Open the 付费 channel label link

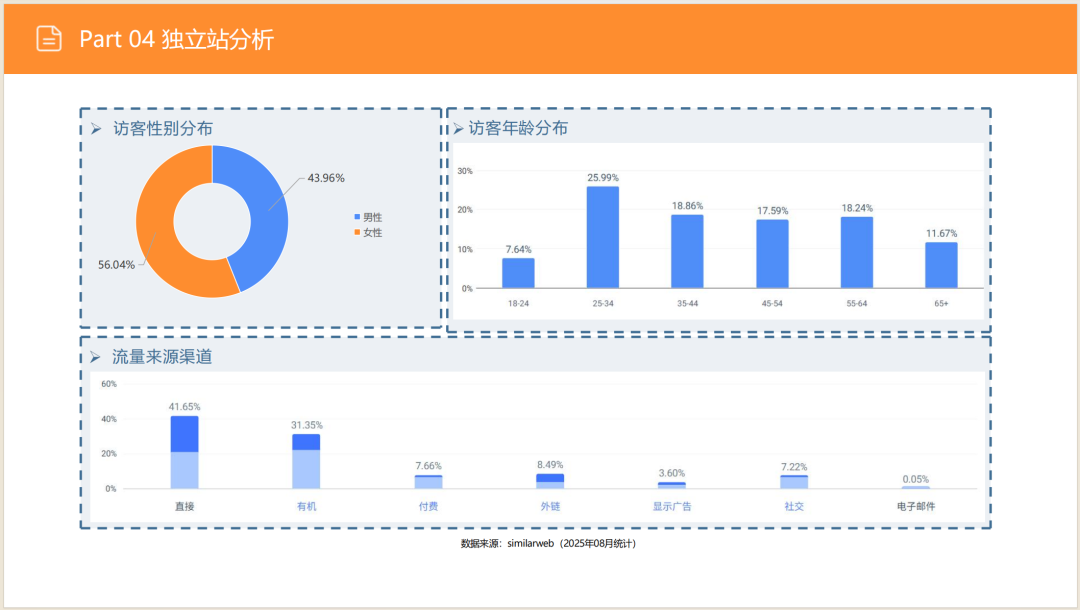pos(428,506)
